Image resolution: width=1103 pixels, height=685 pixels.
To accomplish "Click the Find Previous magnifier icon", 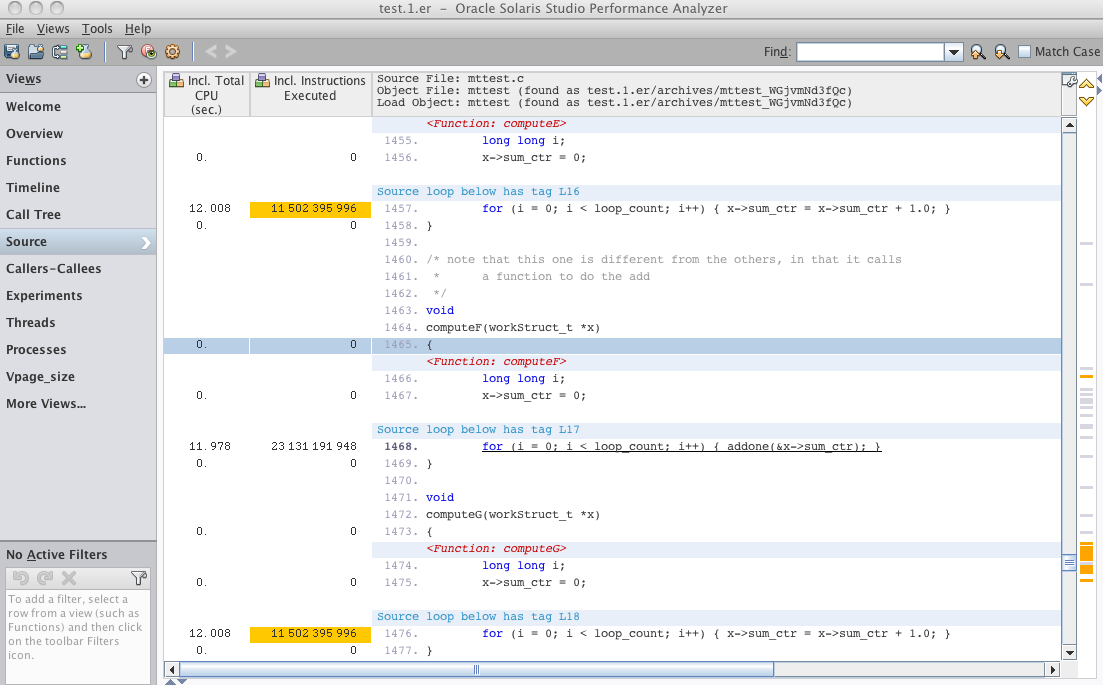I will [x=978, y=52].
